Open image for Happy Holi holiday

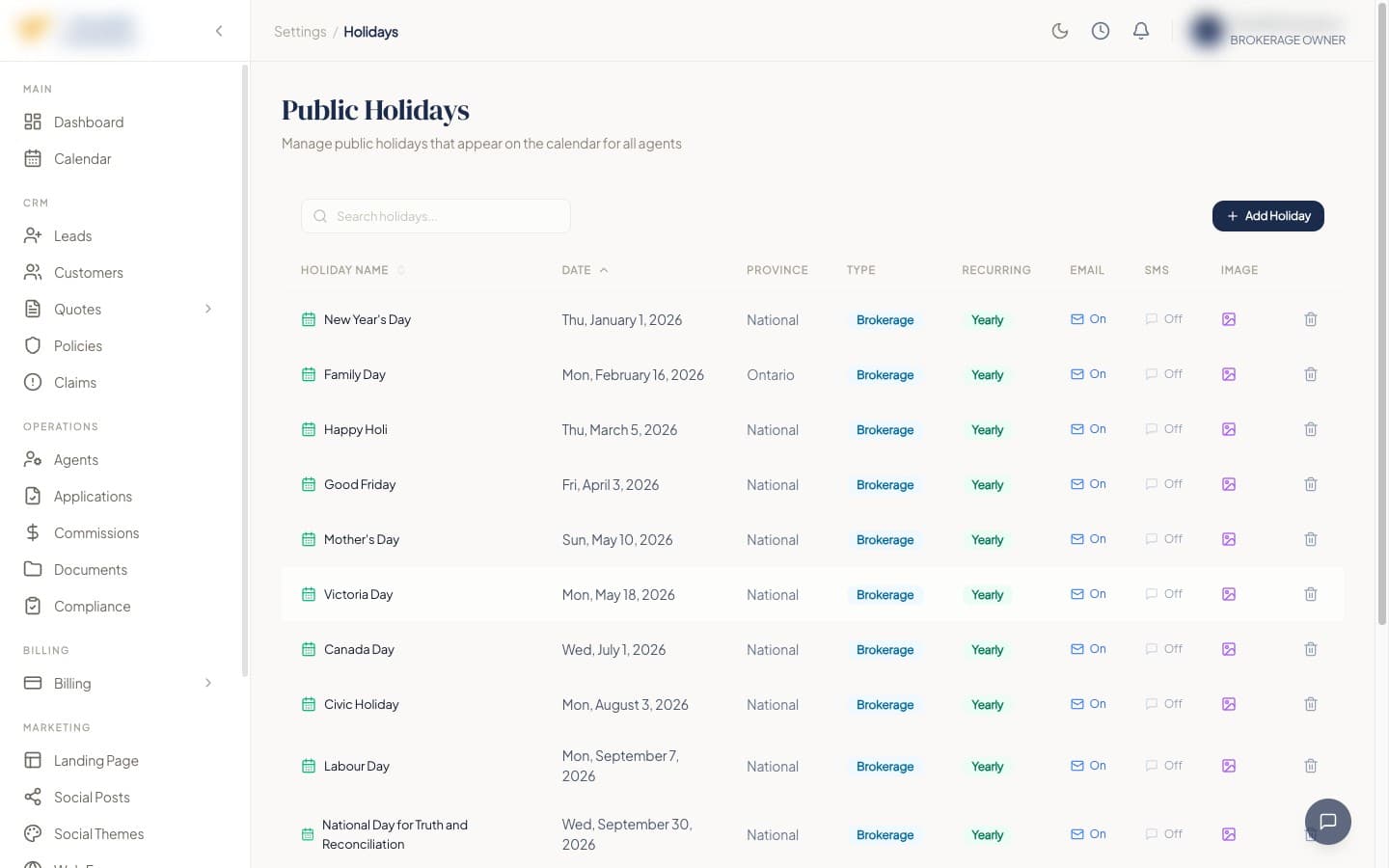[1229, 429]
